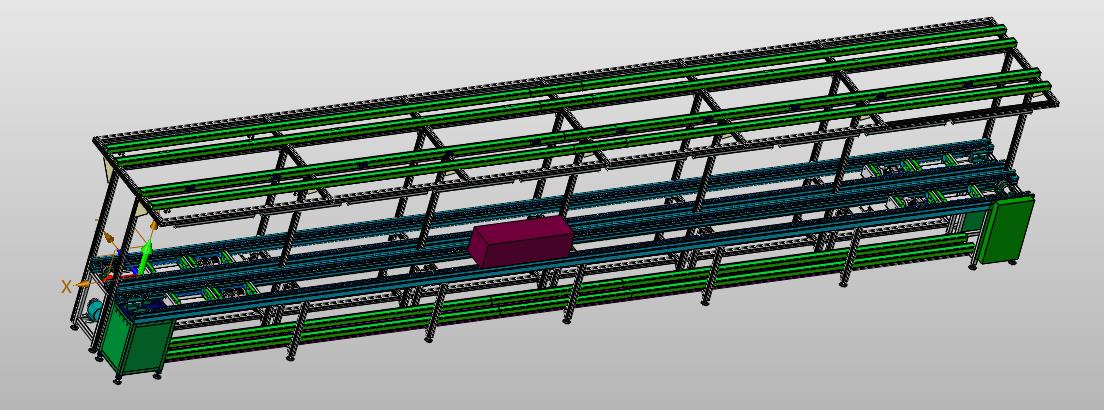Click the orange X axis arrowhead

83,284
